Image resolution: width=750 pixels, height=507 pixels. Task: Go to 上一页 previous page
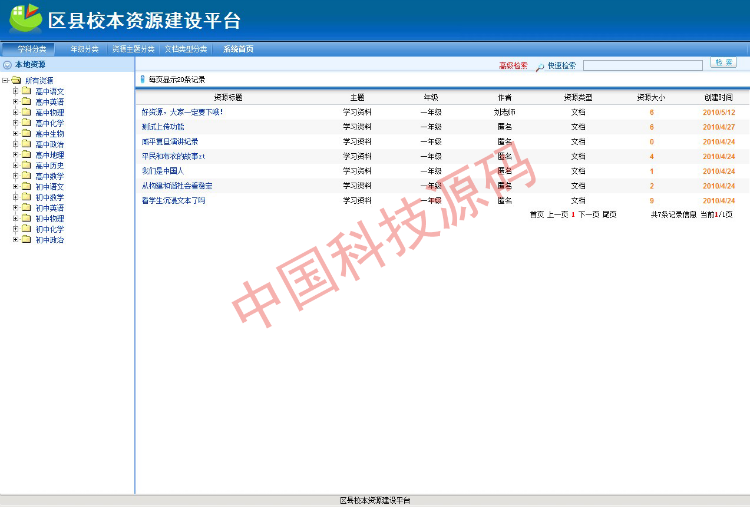point(557,215)
